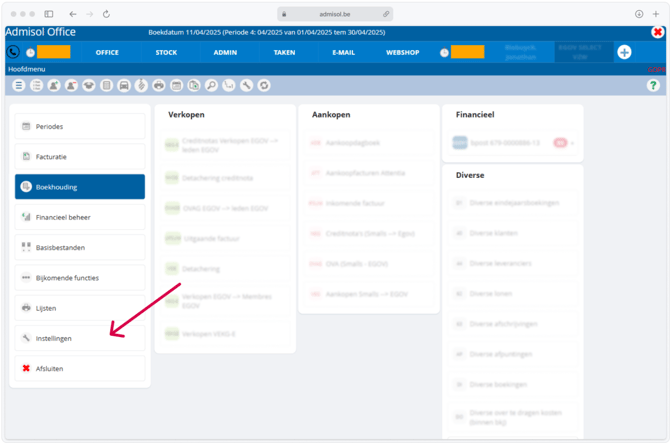Click Afsluiten in the side menu
The height and width of the screenshot is (443, 670).
[80, 368]
